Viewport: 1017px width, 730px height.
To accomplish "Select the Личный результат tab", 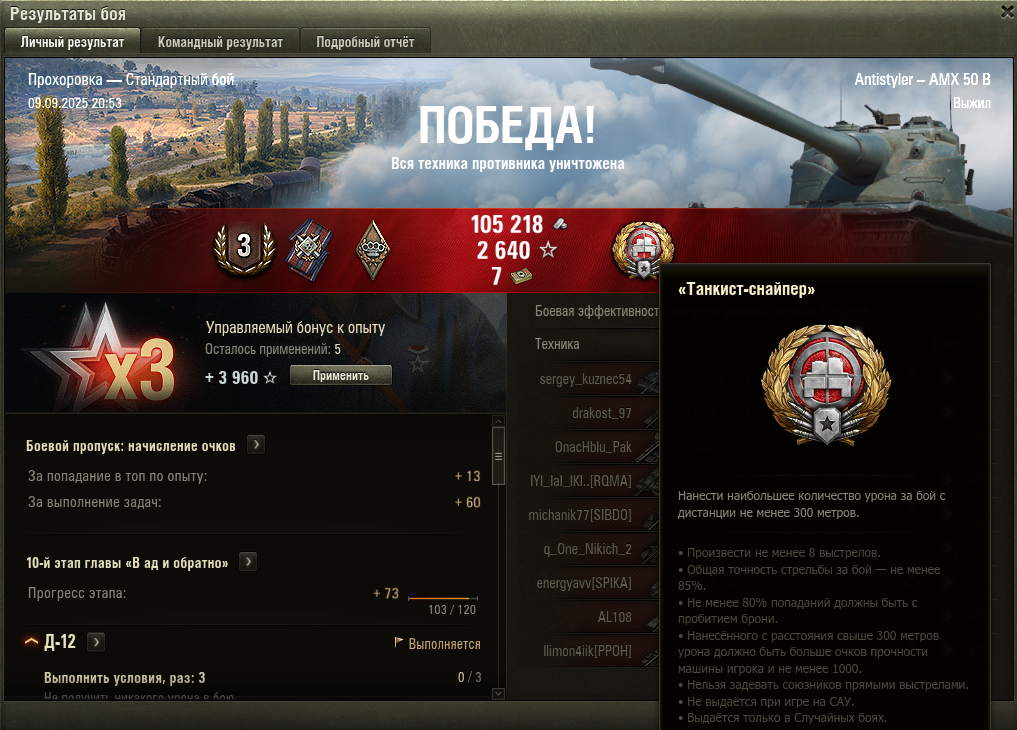I will coord(72,42).
